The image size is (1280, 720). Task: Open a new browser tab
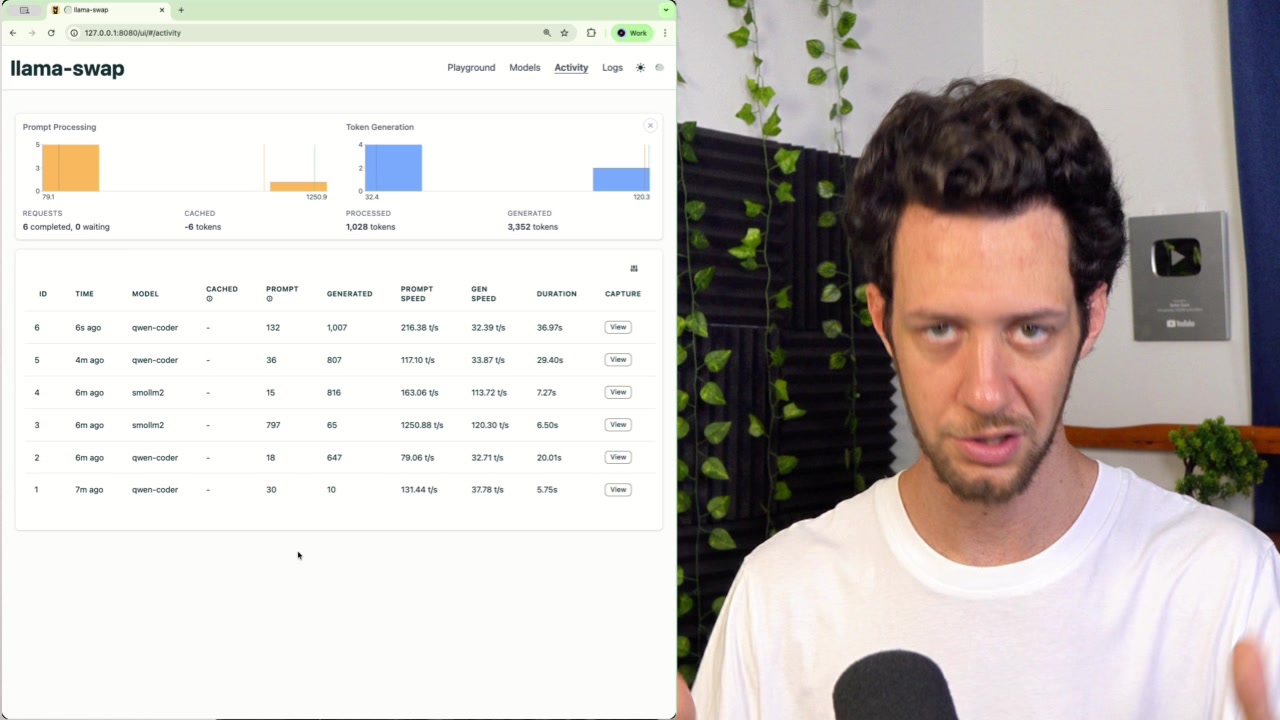point(181,10)
